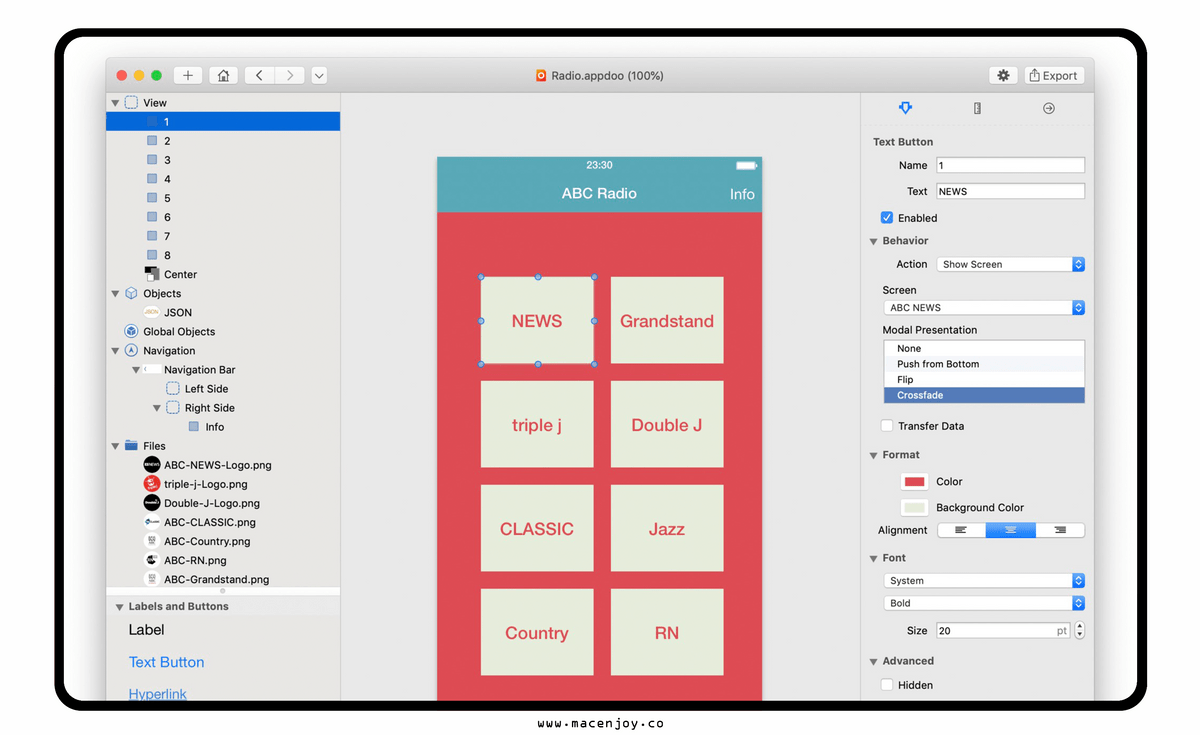Image resolution: width=1200 pixels, height=735 pixels.
Task: Choose Push from Bottom presentation
Action: click(984, 364)
